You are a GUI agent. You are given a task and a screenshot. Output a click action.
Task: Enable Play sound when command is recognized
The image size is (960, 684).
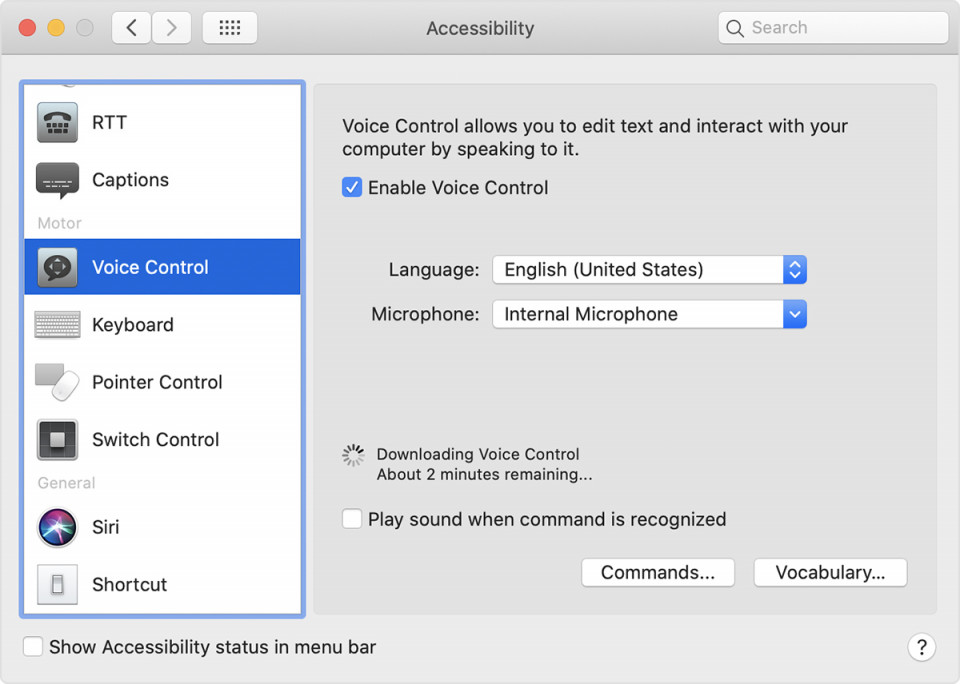point(352,519)
